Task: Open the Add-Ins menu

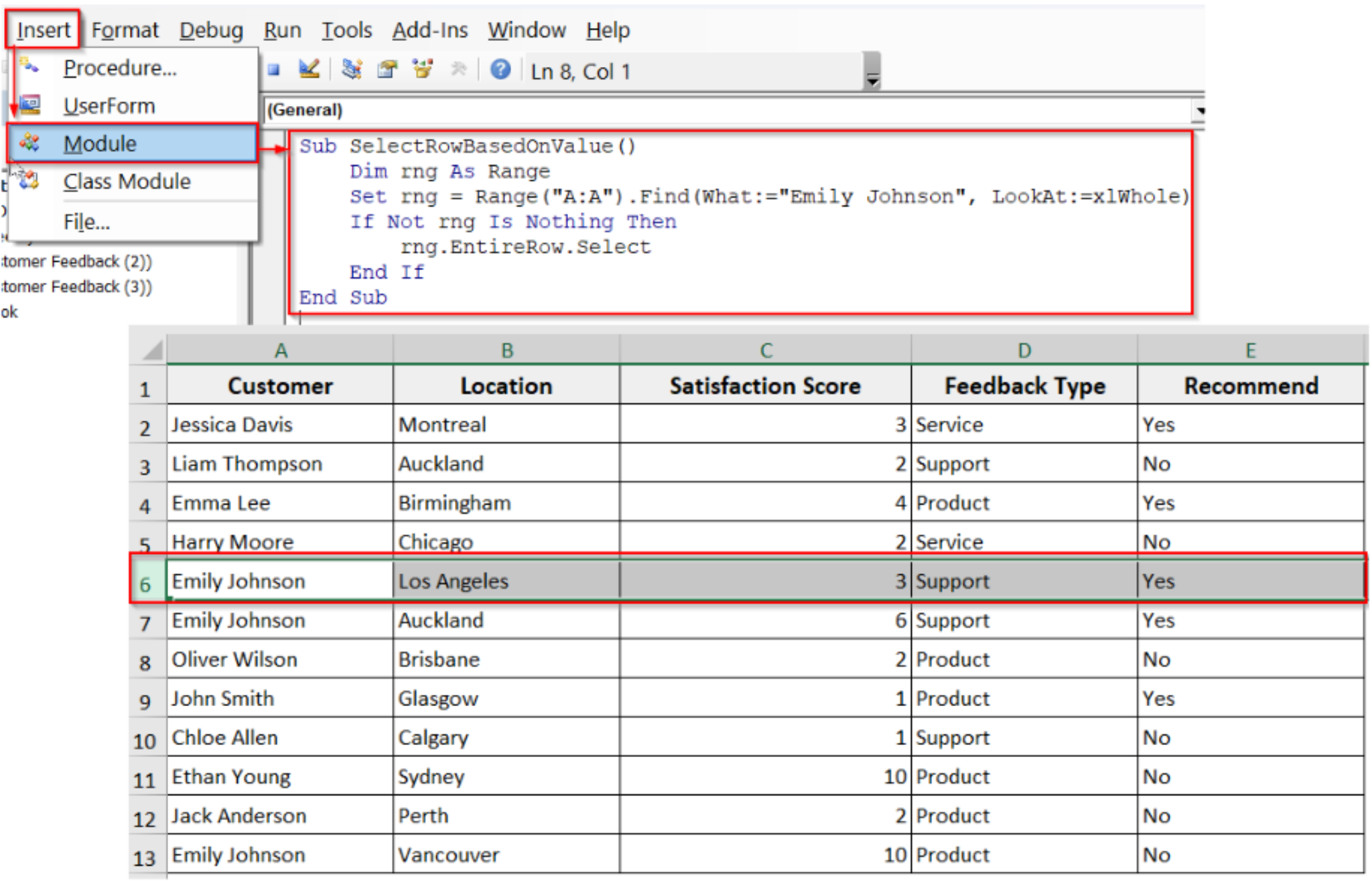Action: (431, 29)
